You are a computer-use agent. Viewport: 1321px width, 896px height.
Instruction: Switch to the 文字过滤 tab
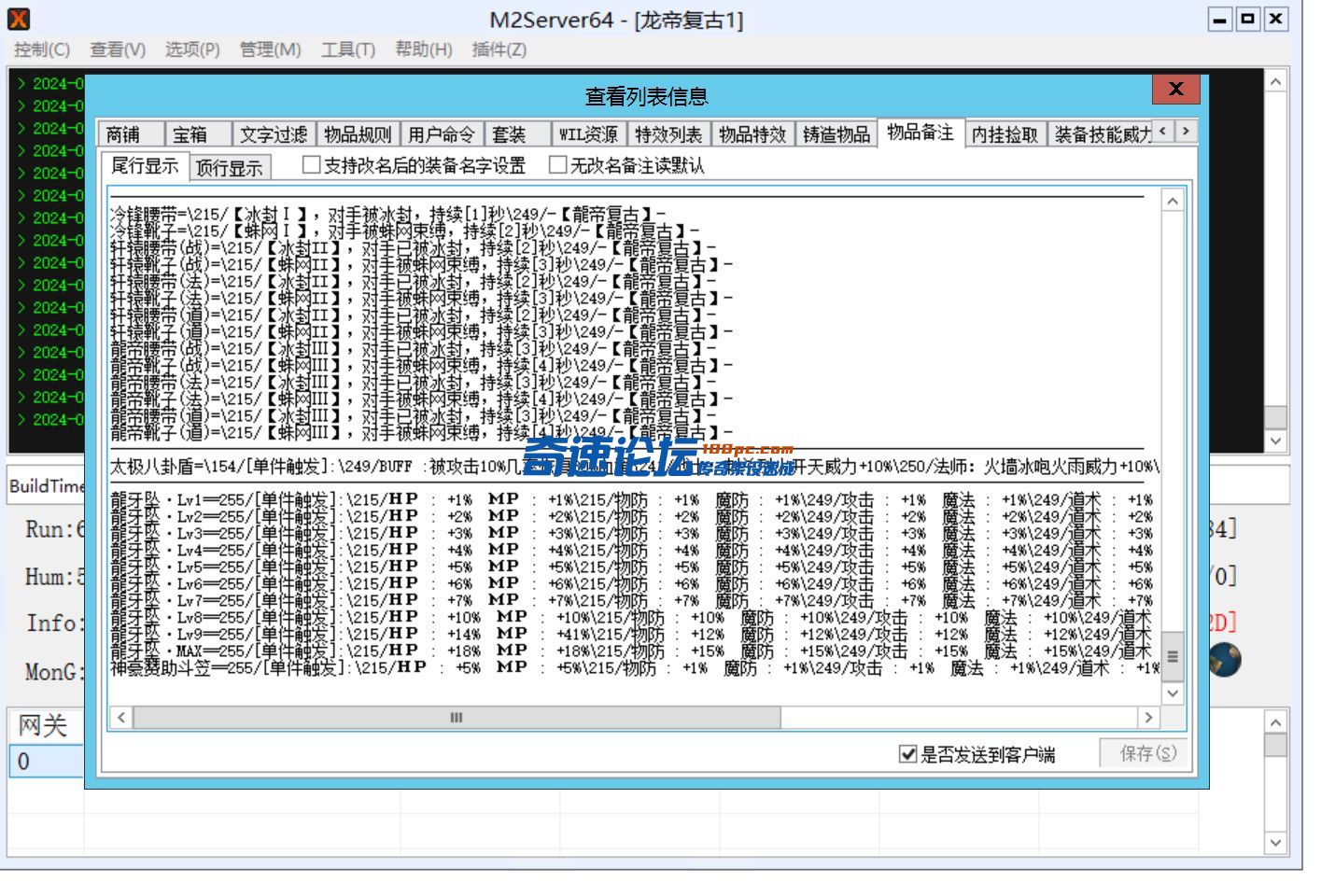coord(273,134)
